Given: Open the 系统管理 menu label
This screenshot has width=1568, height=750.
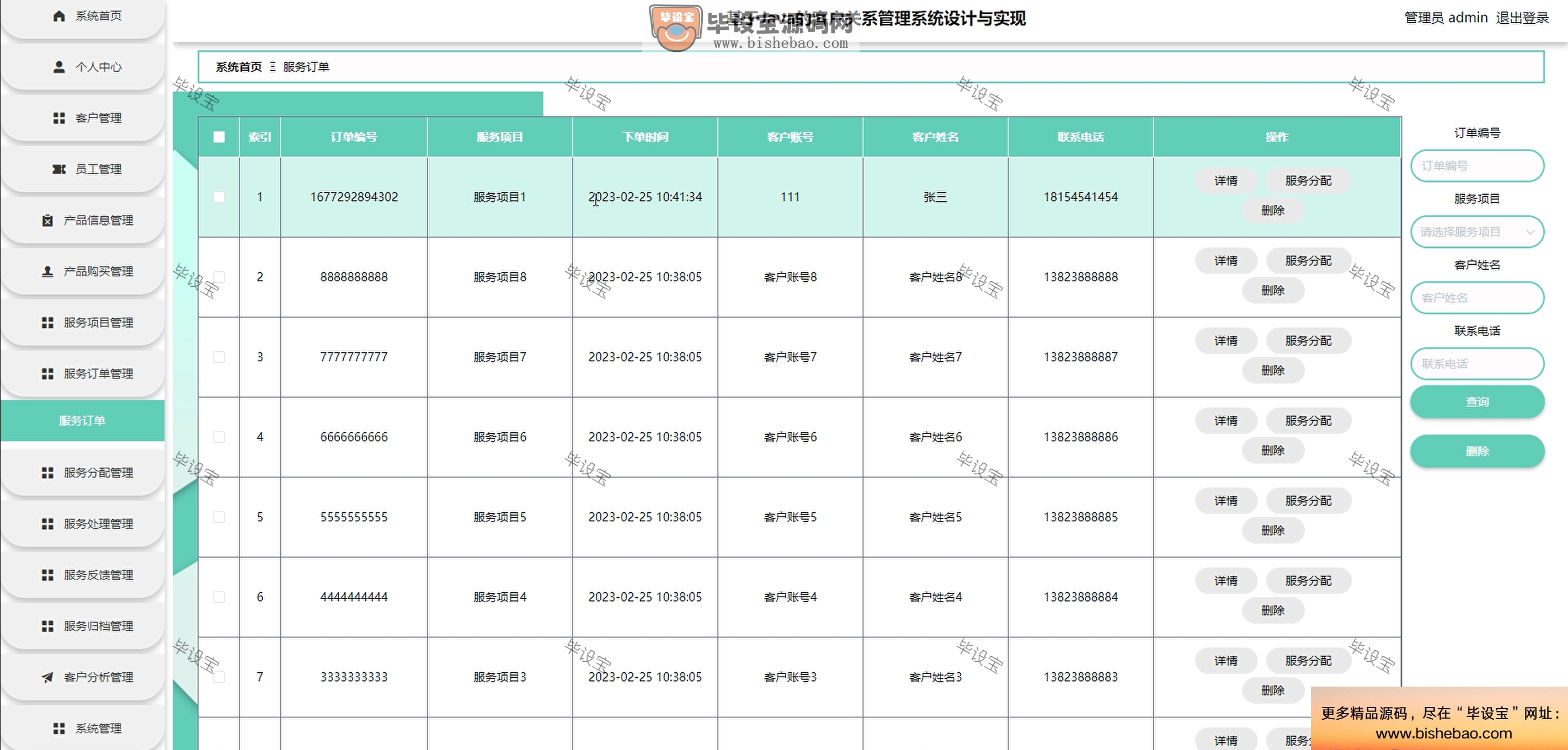Looking at the screenshot, I should point(99,728).
